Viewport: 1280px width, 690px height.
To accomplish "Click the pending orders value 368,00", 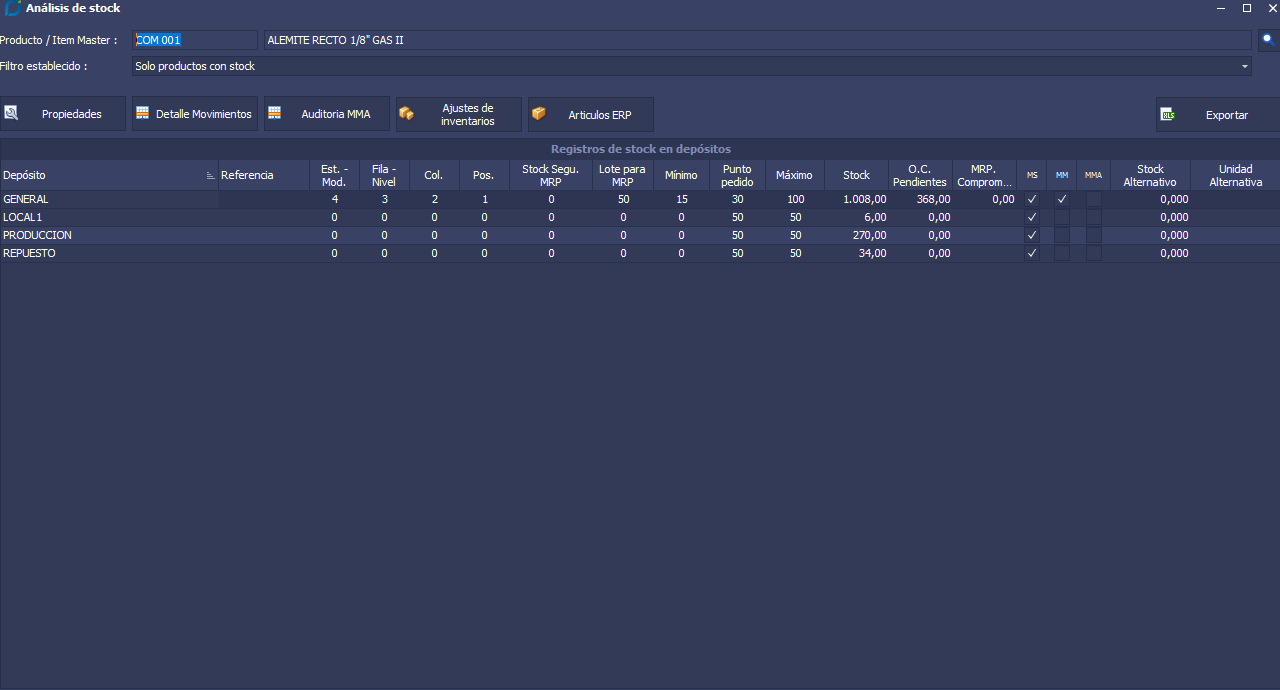I will (x=933, y=199).
